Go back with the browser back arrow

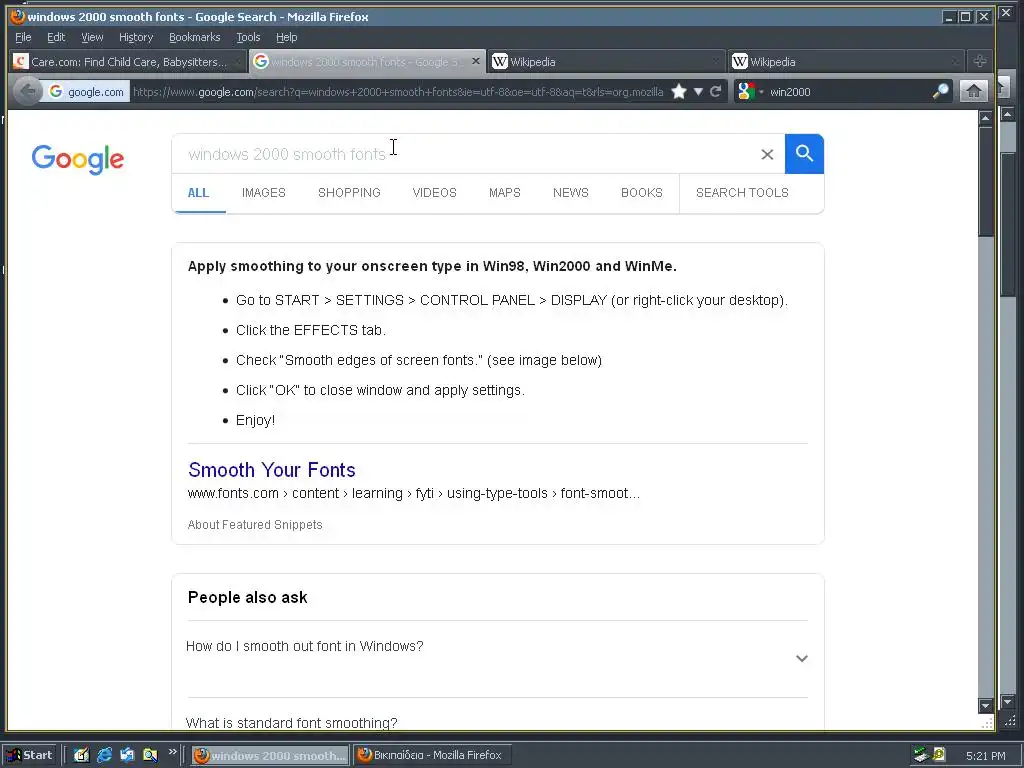point(27,91)
